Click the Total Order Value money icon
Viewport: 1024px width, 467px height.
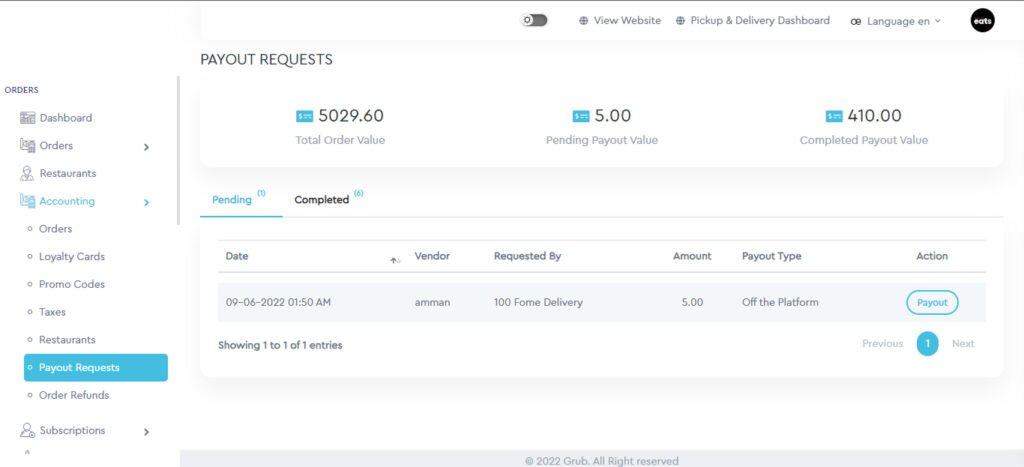click(305, 116)
